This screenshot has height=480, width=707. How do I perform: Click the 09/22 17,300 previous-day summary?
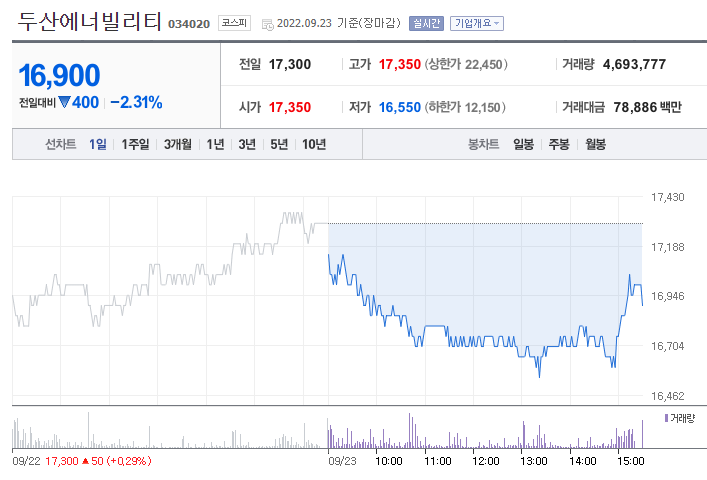(82, 461)
